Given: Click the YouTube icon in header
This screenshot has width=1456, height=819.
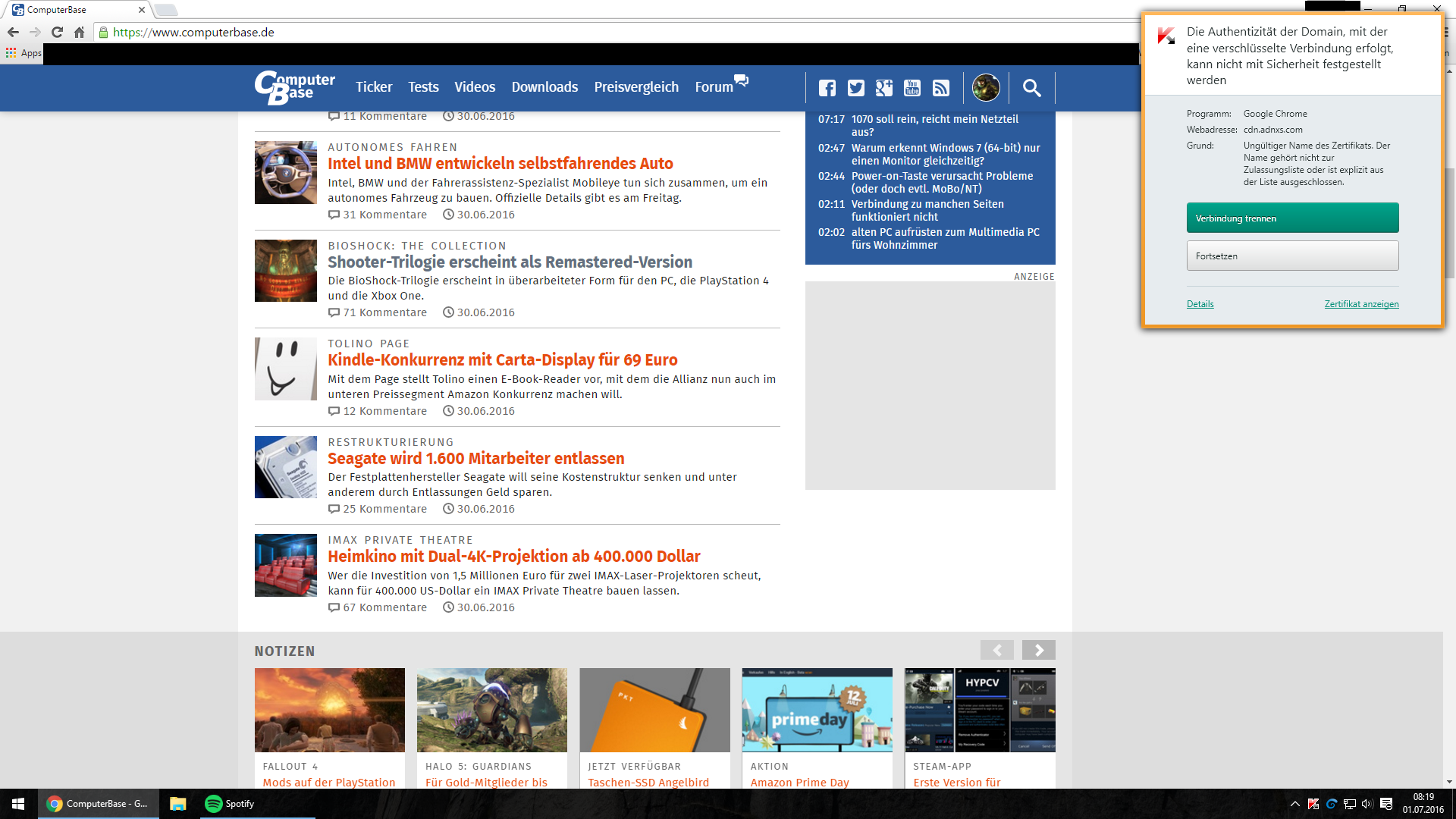Looking at the screenshot, I should tap(912, 88).
